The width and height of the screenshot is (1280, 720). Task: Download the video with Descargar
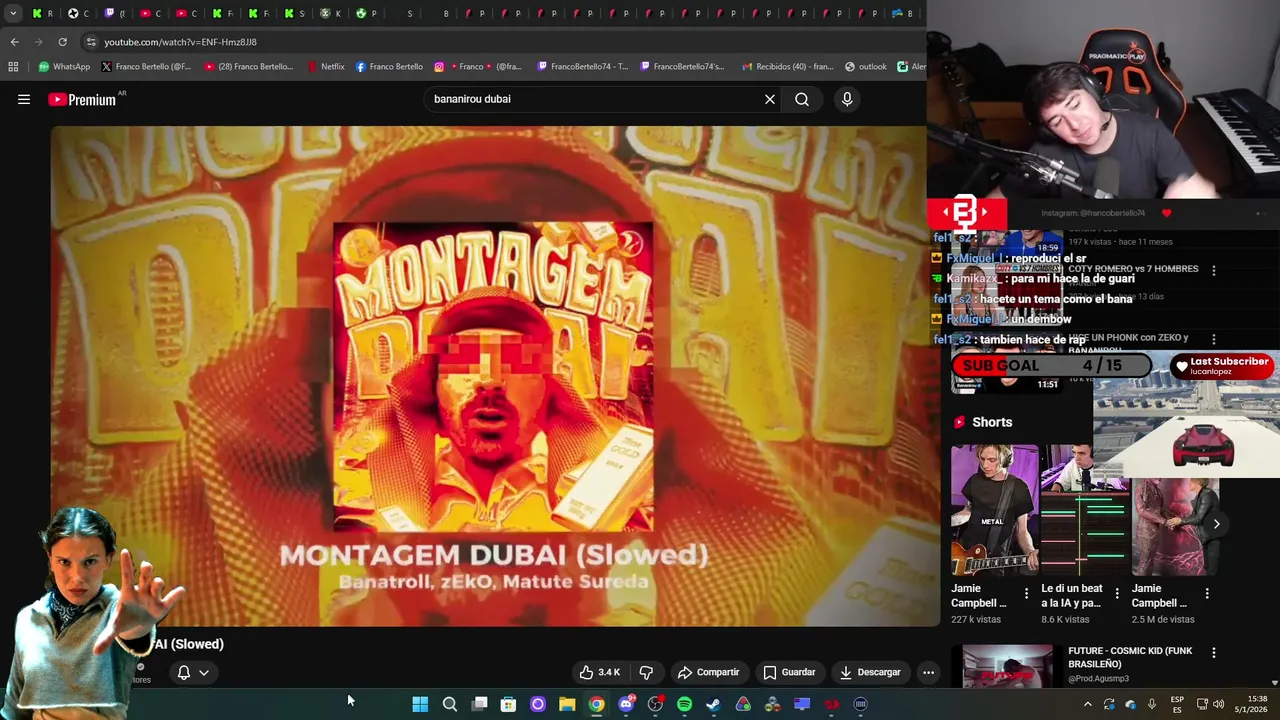click(870, 672)
